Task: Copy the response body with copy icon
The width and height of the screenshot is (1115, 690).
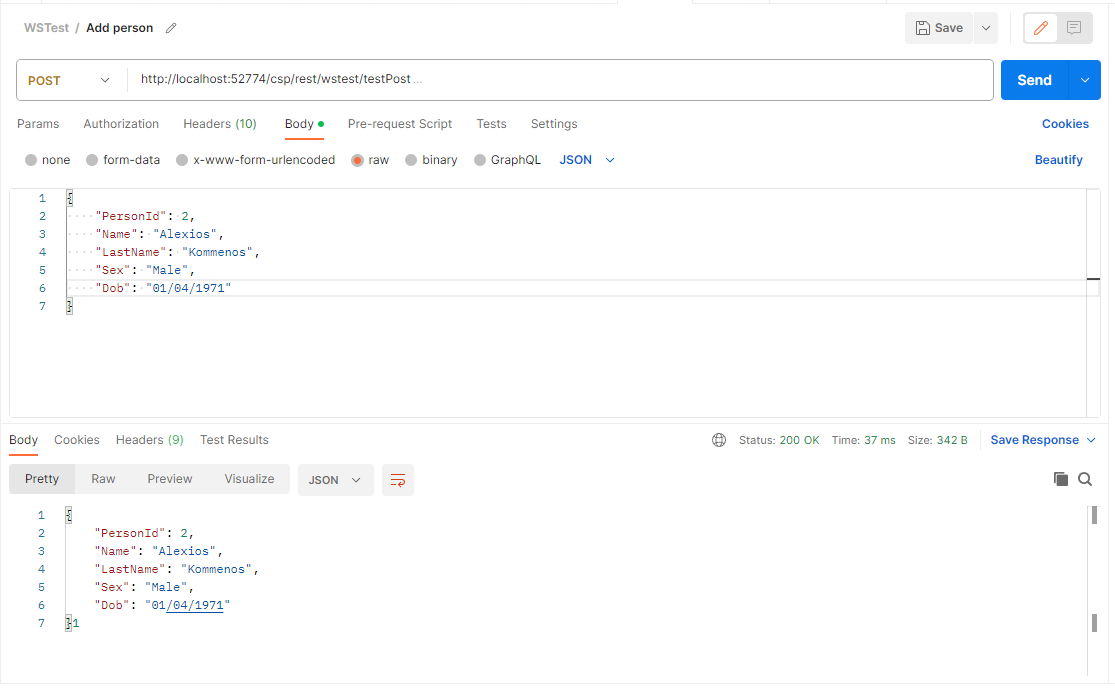Action: 1061,479
